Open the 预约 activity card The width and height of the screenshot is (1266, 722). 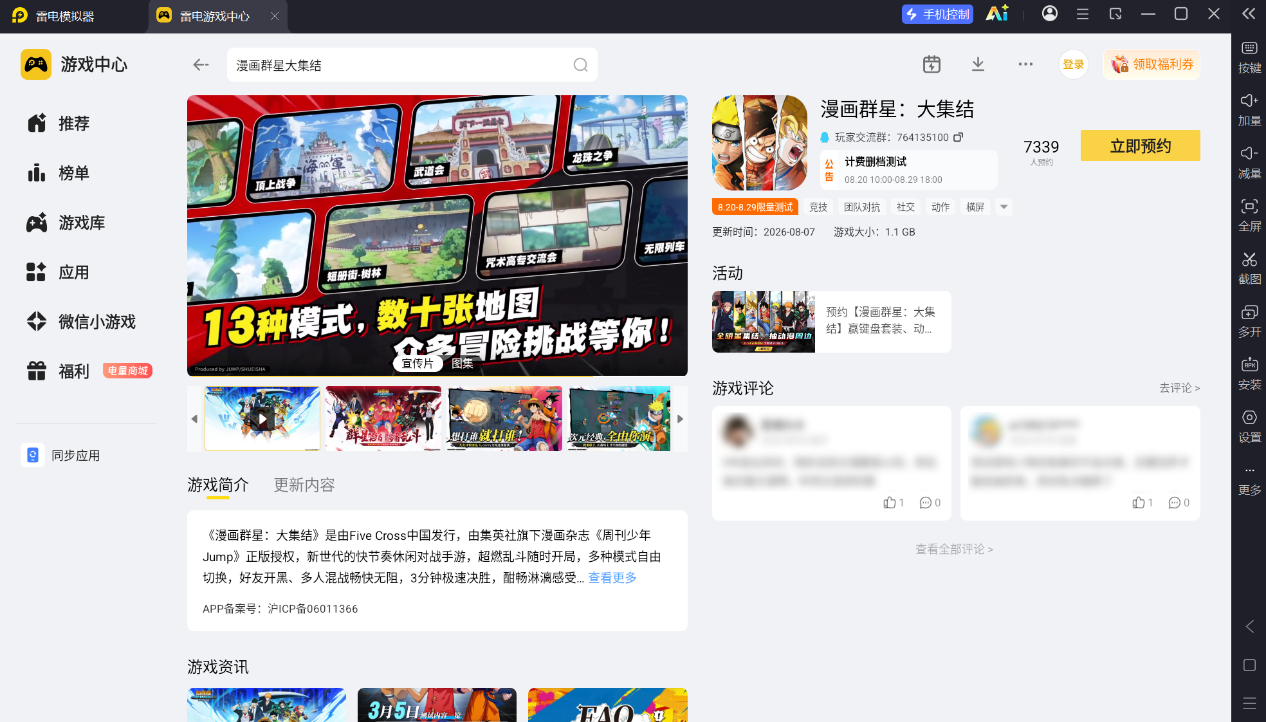pyautogui.click(x=831, y=322)
